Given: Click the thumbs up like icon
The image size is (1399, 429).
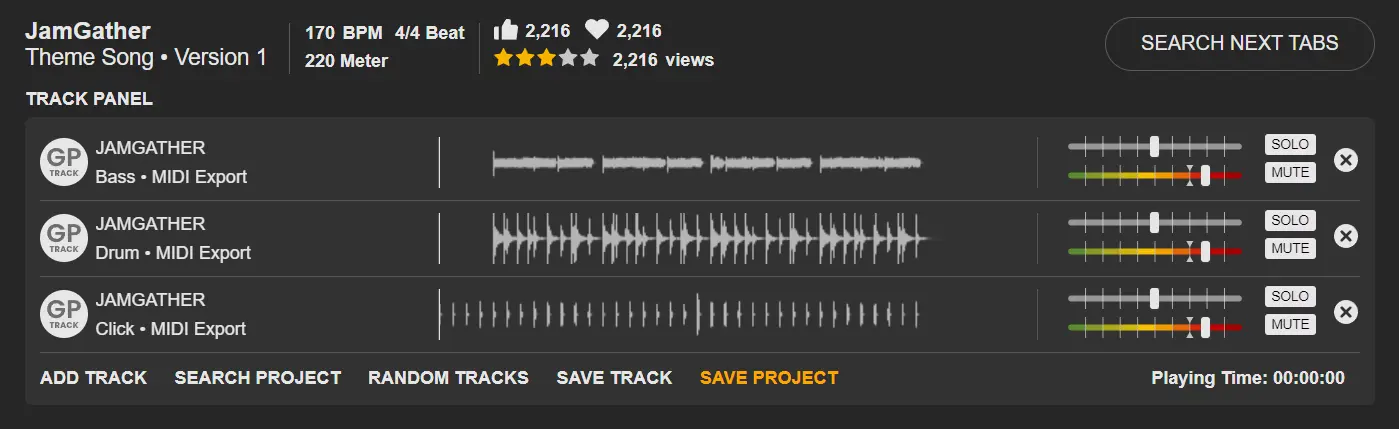Looking at the screenshot, I should pos(508,31).
